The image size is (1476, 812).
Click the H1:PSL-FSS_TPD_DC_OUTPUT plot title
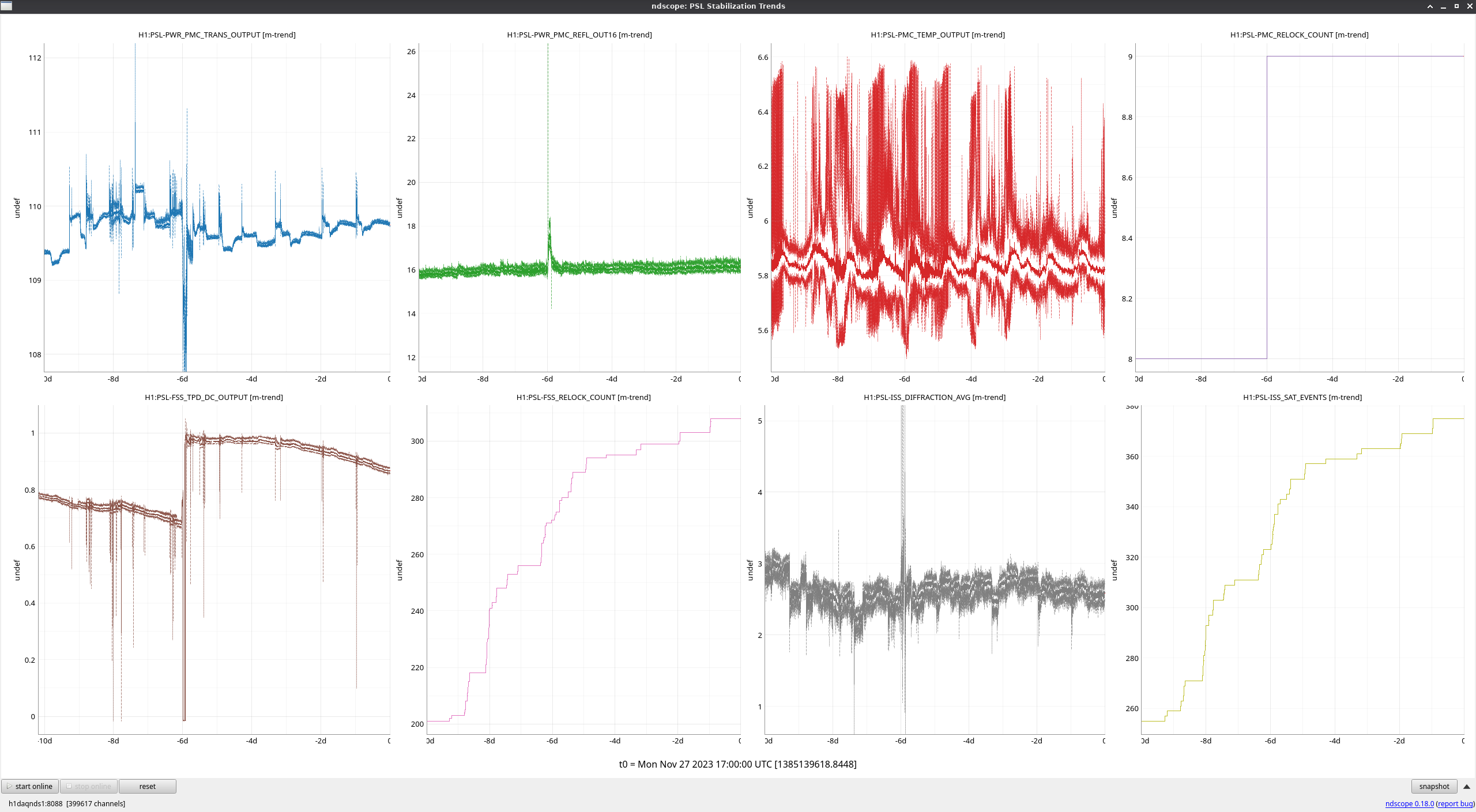click(213, 397)
